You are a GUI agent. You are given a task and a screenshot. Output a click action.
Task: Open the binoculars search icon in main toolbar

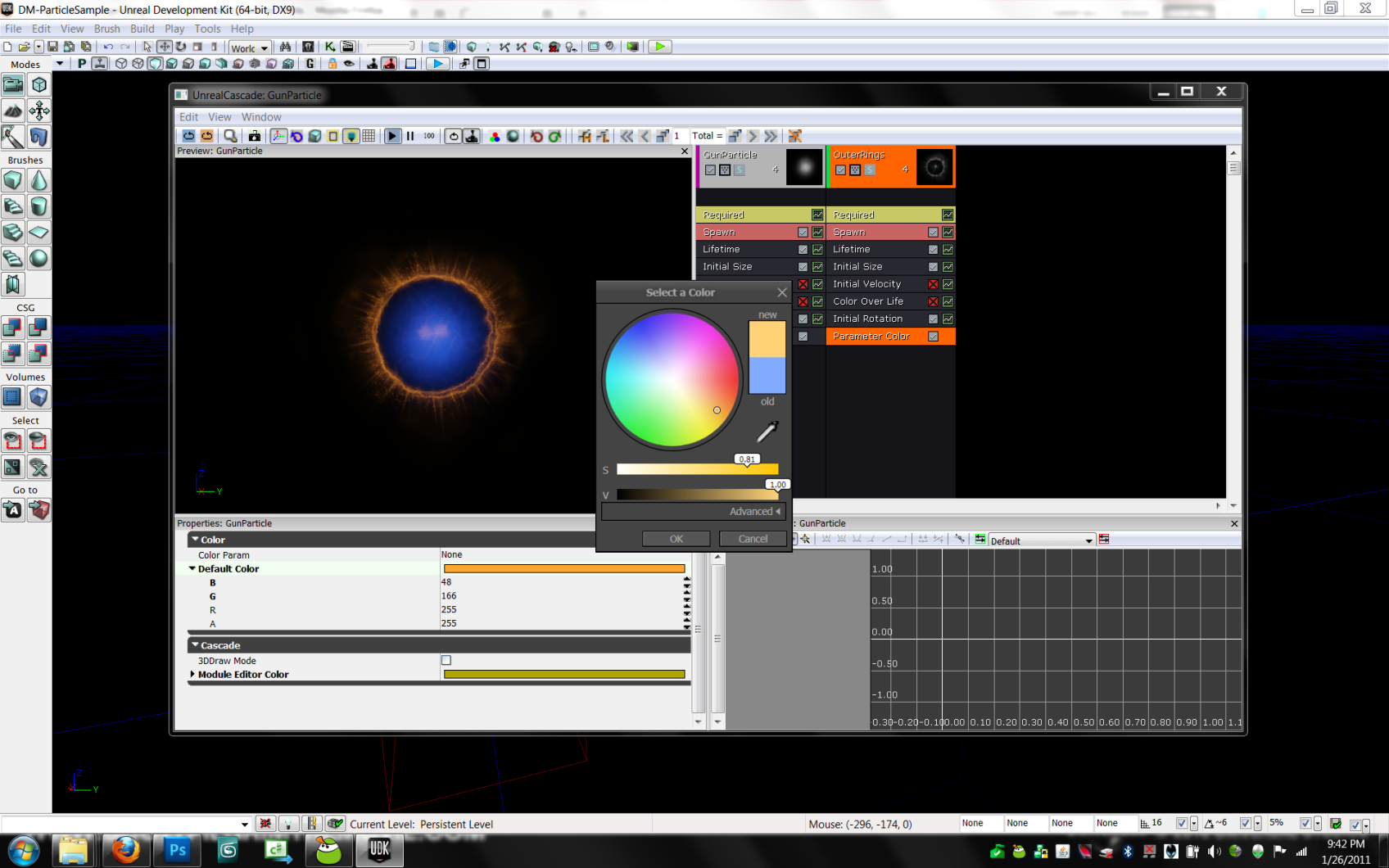click(x=285, y=47)
